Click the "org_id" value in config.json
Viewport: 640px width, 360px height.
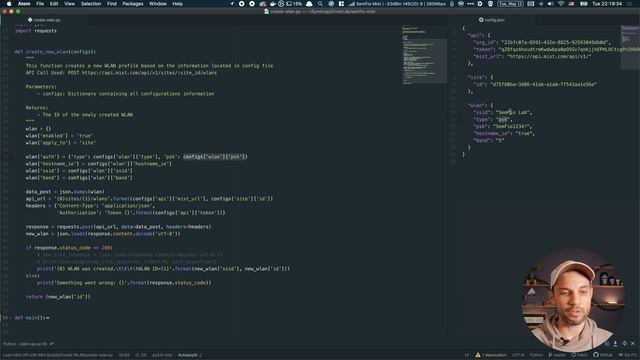(x=556, y=42)
